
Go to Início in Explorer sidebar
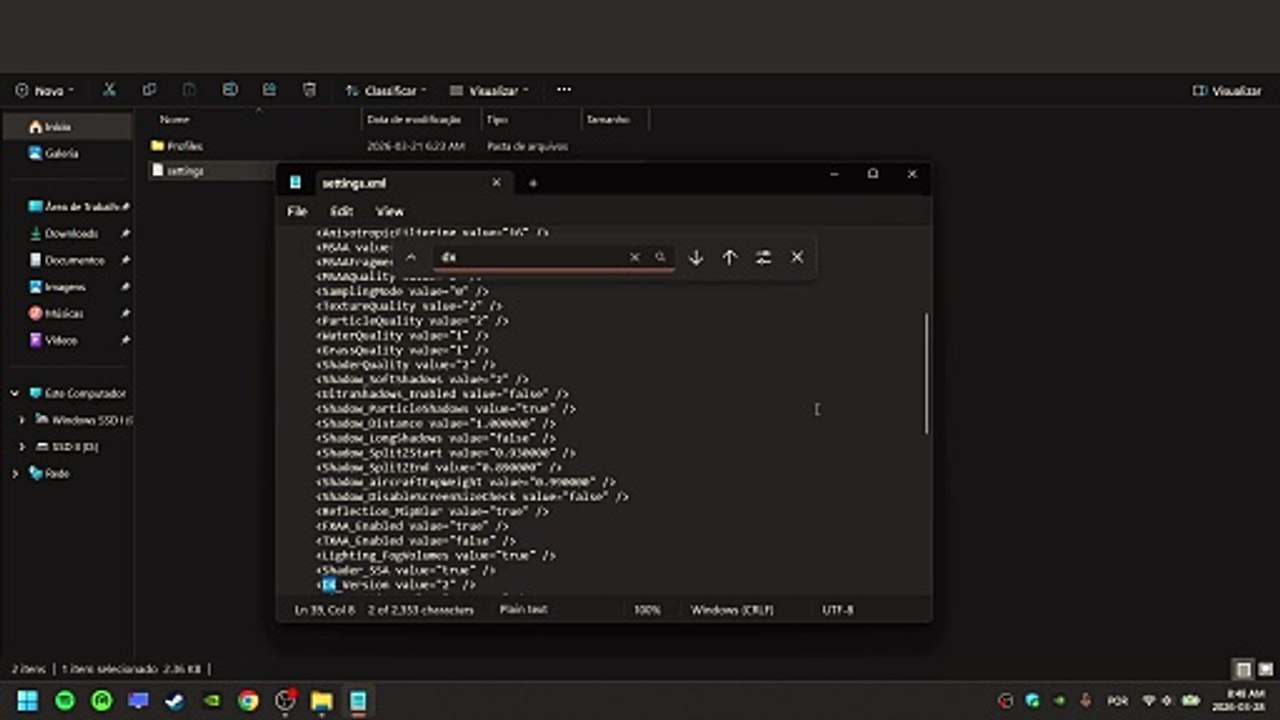(67, 127)
